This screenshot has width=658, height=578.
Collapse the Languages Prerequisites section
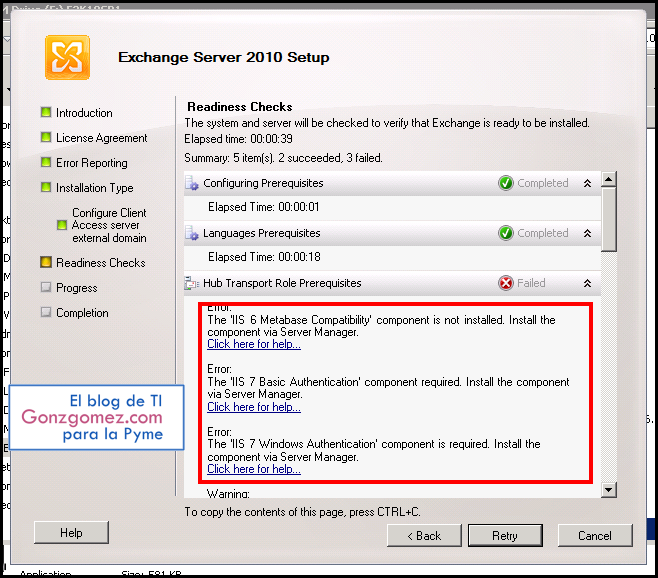[x=588, y=233]
